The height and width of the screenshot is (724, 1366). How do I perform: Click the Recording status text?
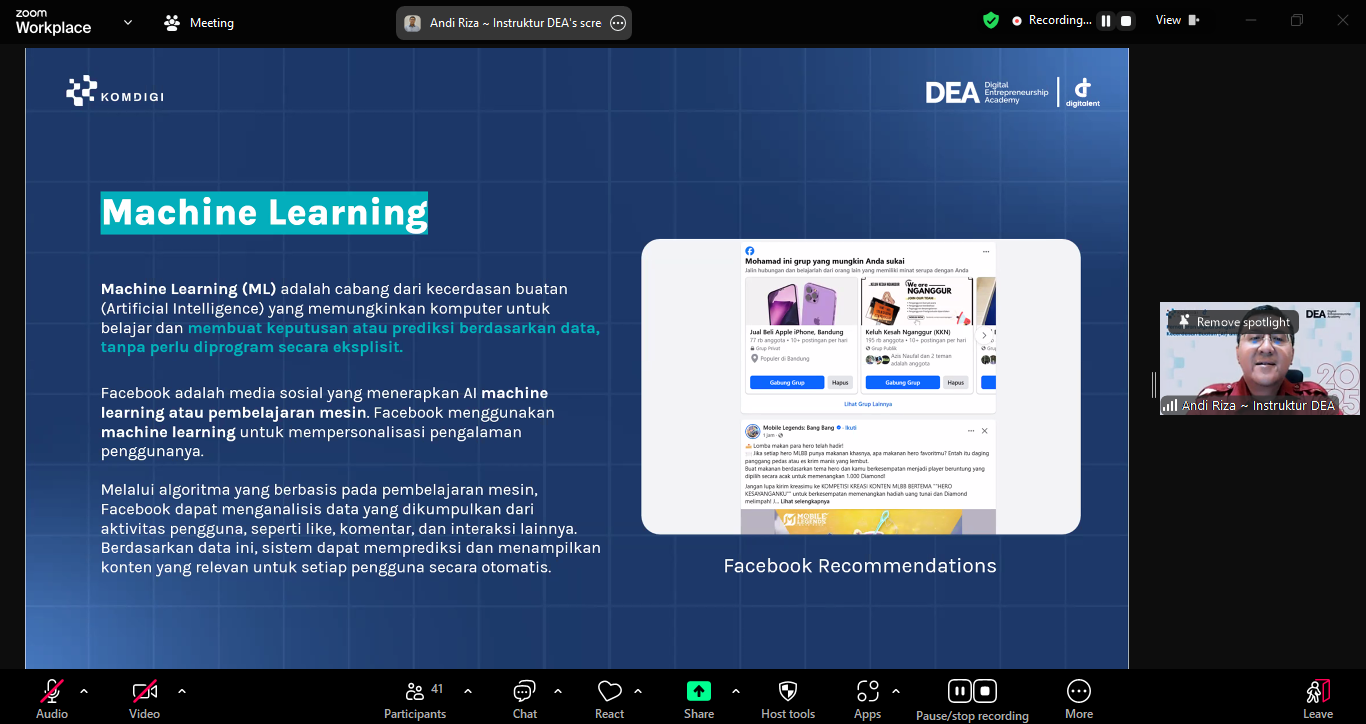(x=1060, y=20)
